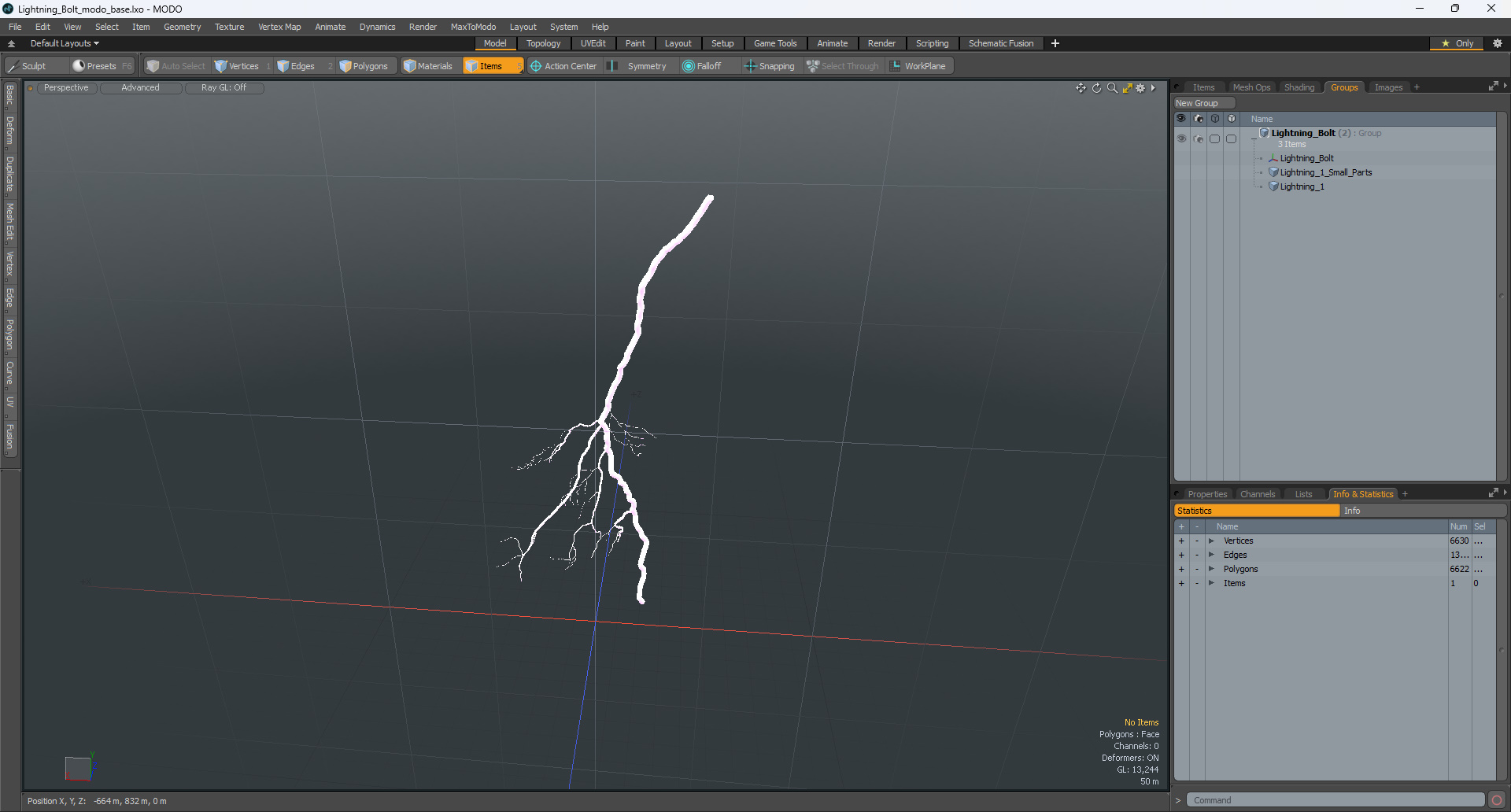
Task: Switch to the Topology layout tab
Action: click(x=543, y=43)
